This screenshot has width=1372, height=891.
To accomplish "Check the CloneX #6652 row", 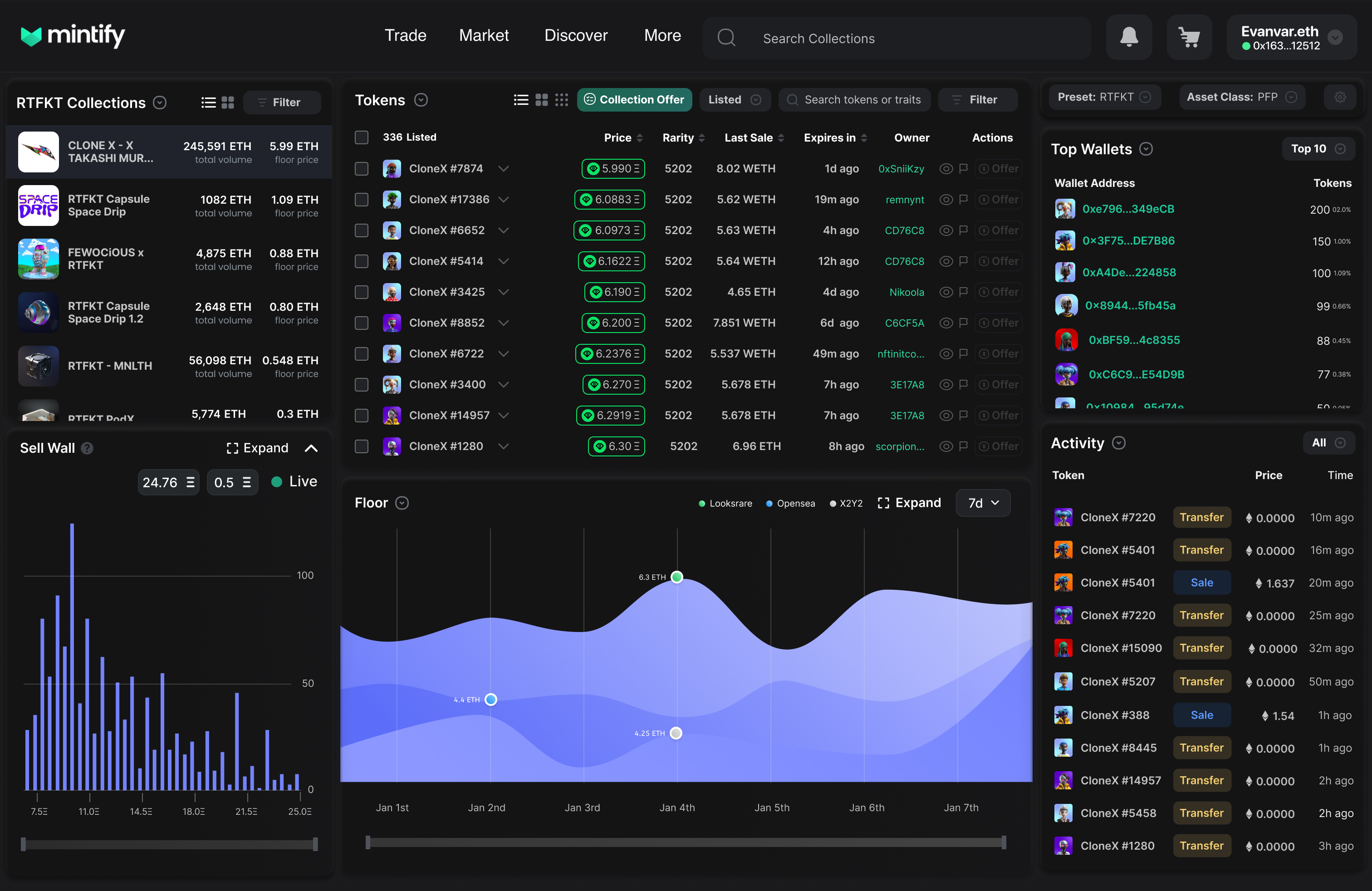I will pos(362,230).
